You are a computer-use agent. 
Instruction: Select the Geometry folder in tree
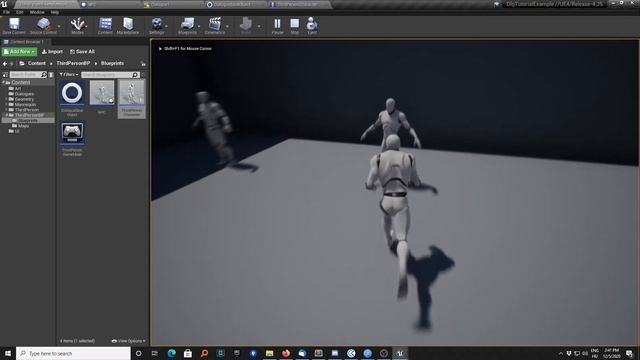24,99
